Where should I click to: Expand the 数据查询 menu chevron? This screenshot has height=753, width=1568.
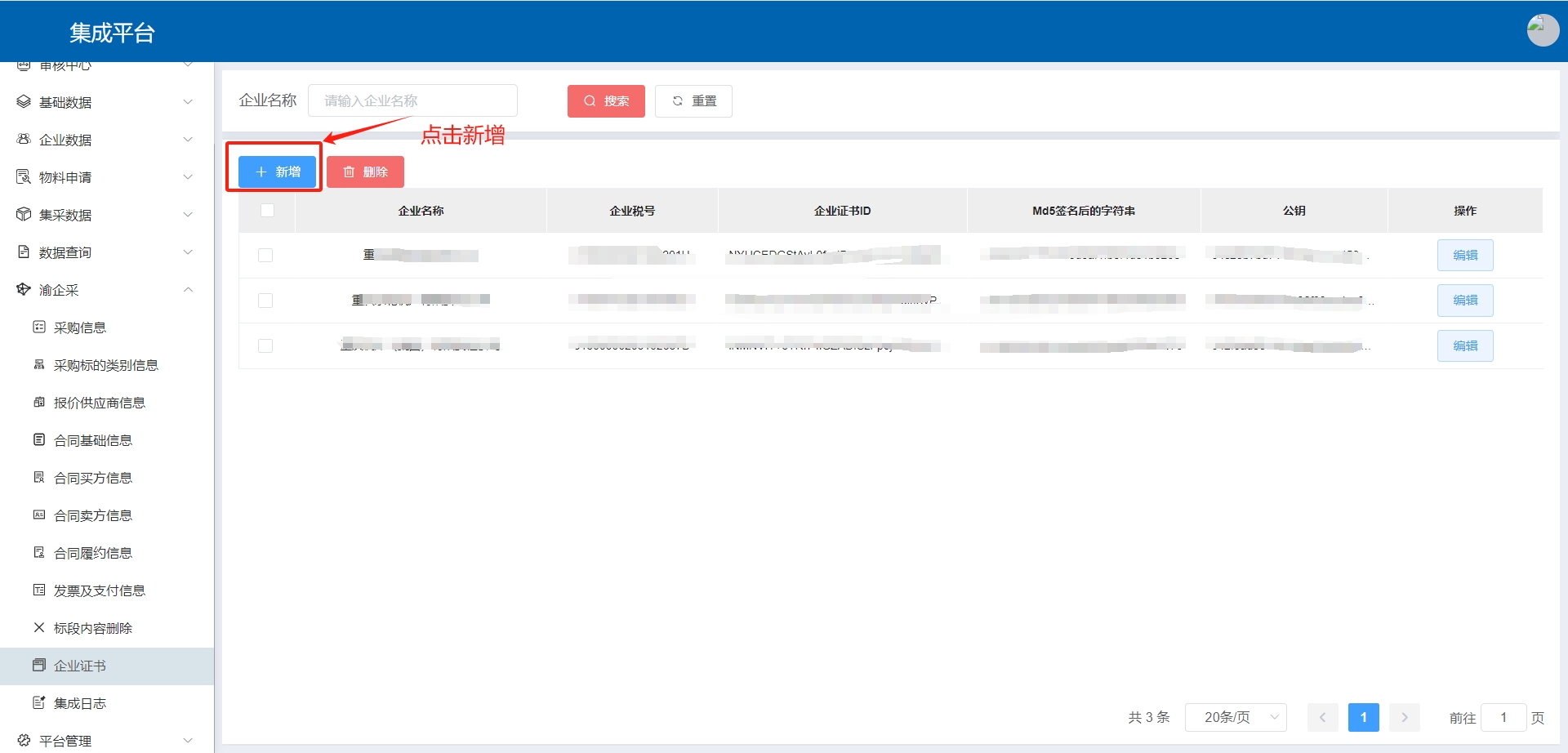coord(189,252)
